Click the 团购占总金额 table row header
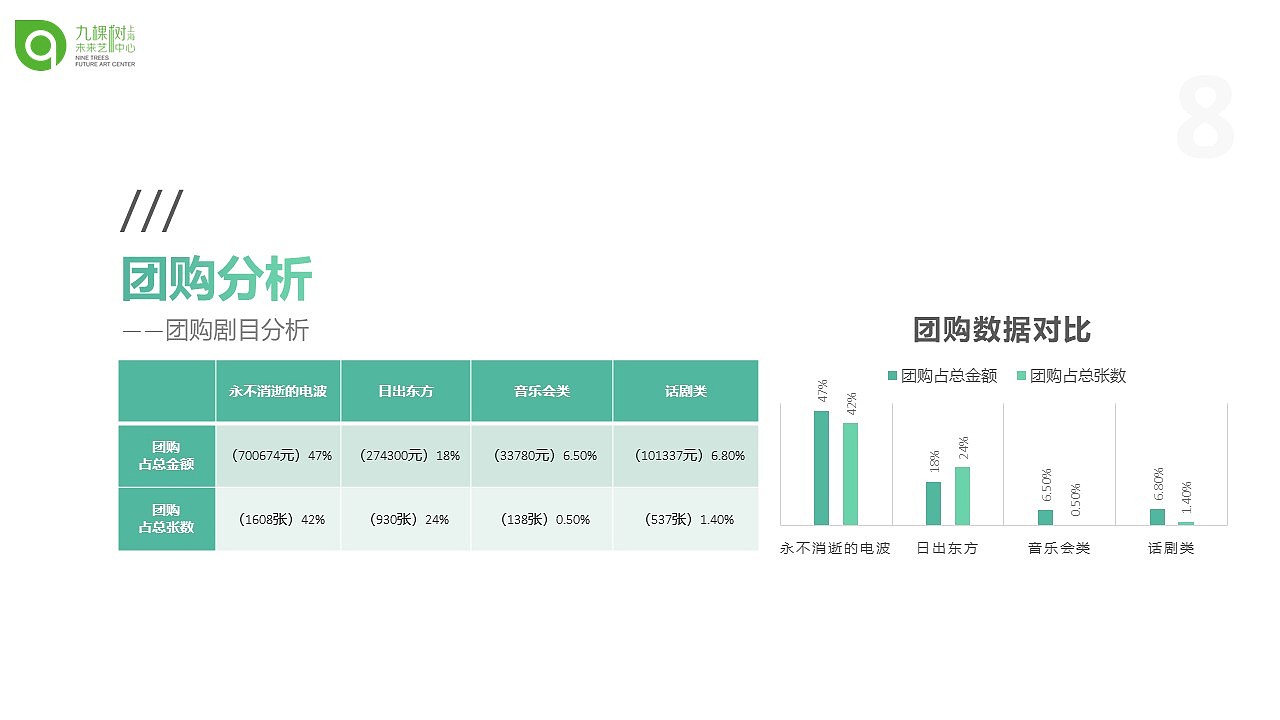 click(x=166, y=455)
